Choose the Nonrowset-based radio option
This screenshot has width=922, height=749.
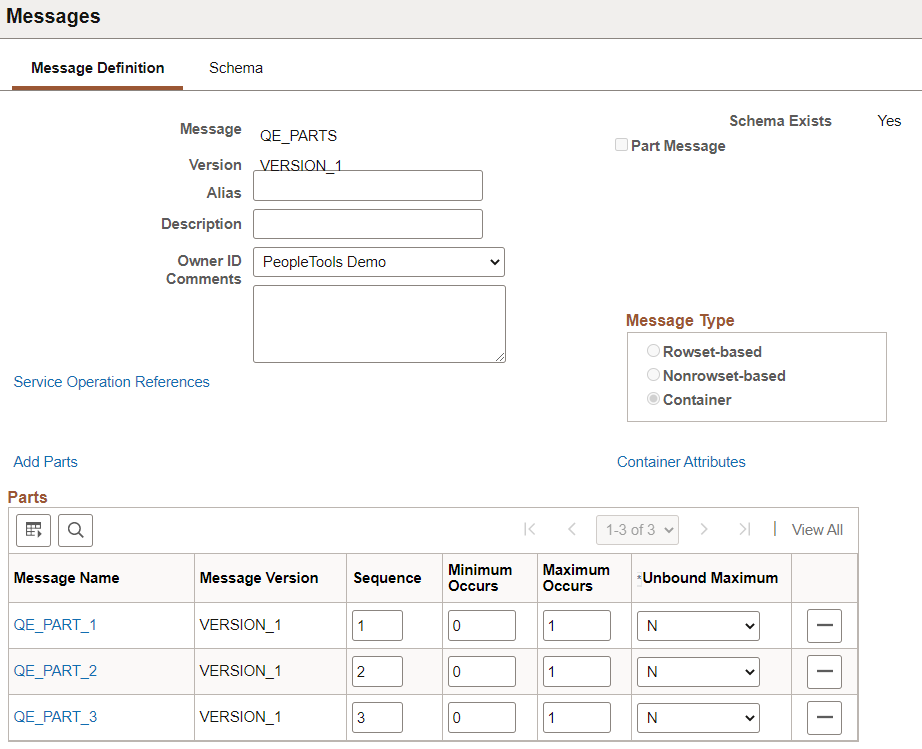point(653,375)
